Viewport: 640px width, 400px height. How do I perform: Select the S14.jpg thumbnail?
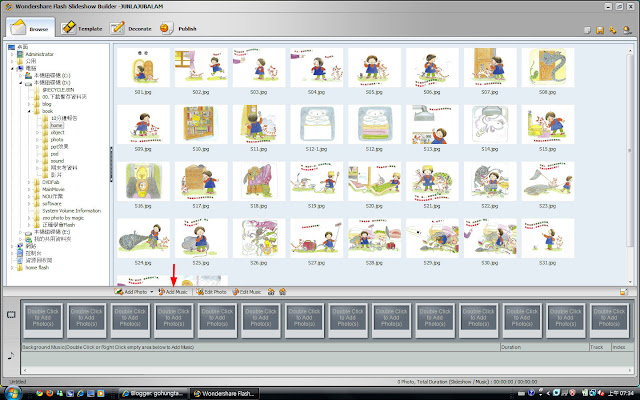(x=490, y=124)
